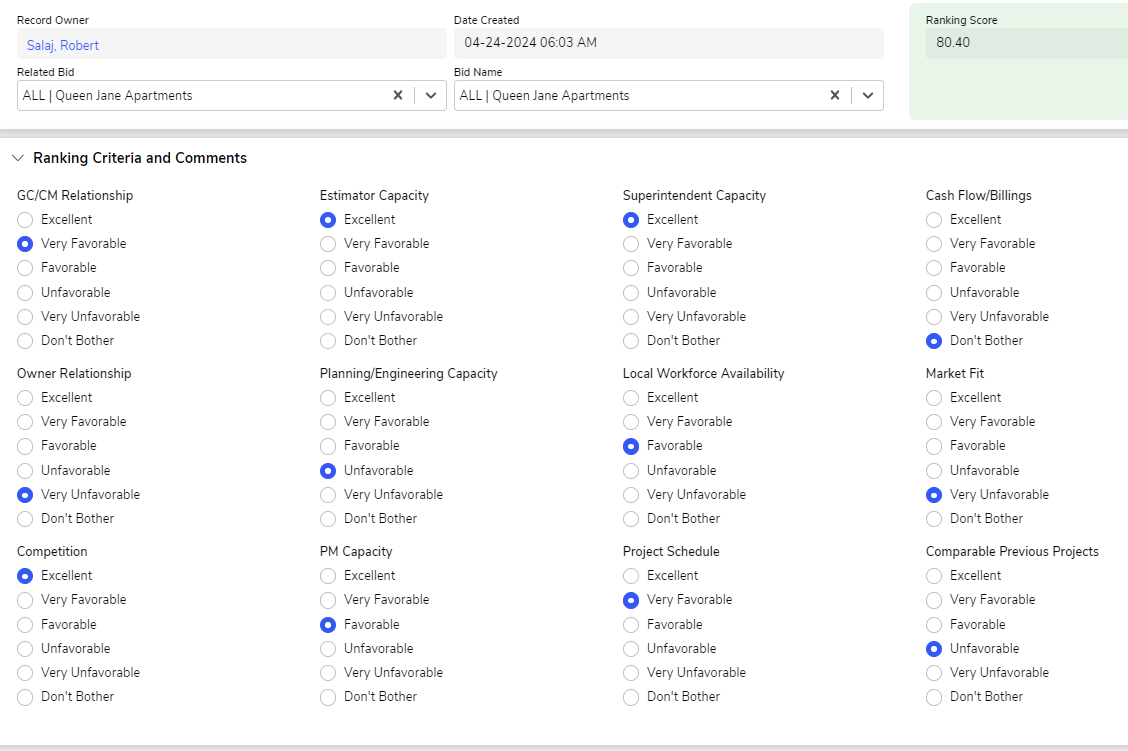The image size is (1128, 751).
Task: Open the Bid Name dropdown
Action: (867, 95)
